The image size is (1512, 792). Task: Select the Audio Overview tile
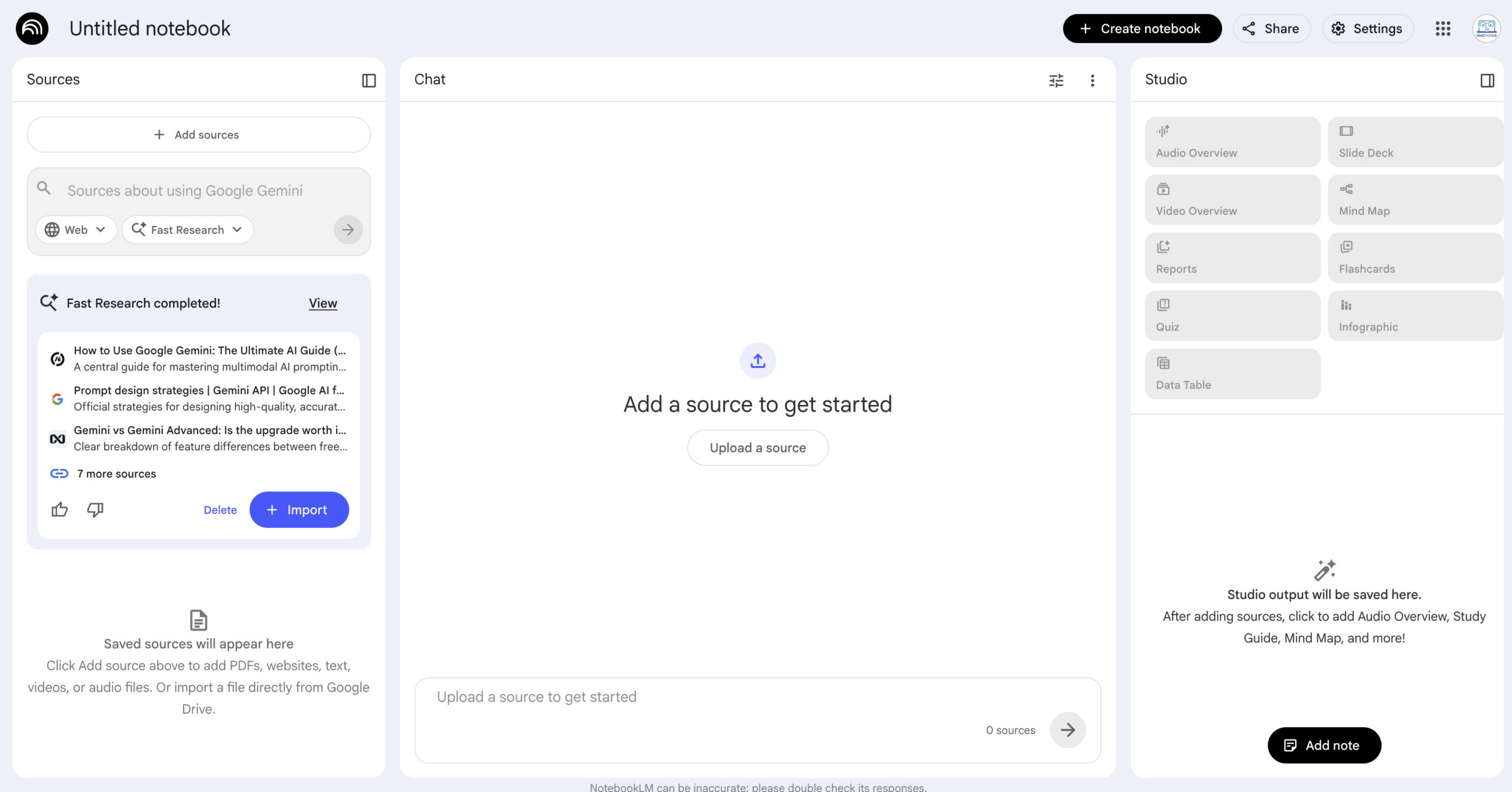pos(1232,142)
